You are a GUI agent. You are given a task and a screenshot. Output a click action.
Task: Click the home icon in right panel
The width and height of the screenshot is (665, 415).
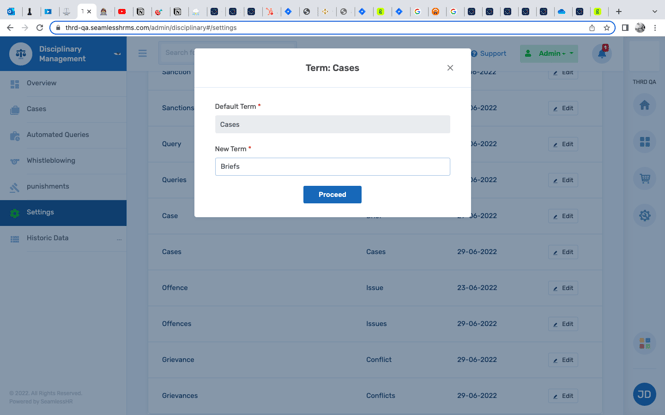(645, 105)
